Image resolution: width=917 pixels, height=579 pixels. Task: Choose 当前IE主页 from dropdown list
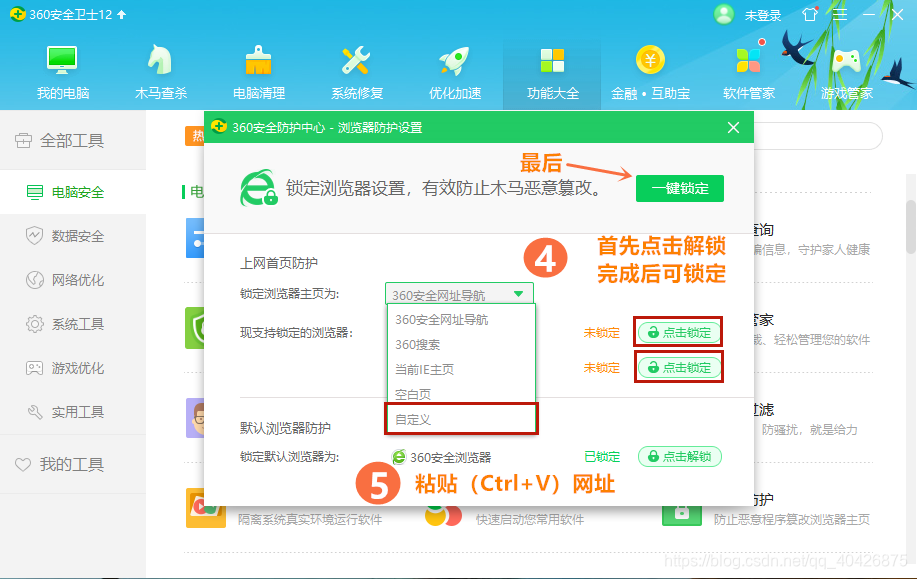461,370
